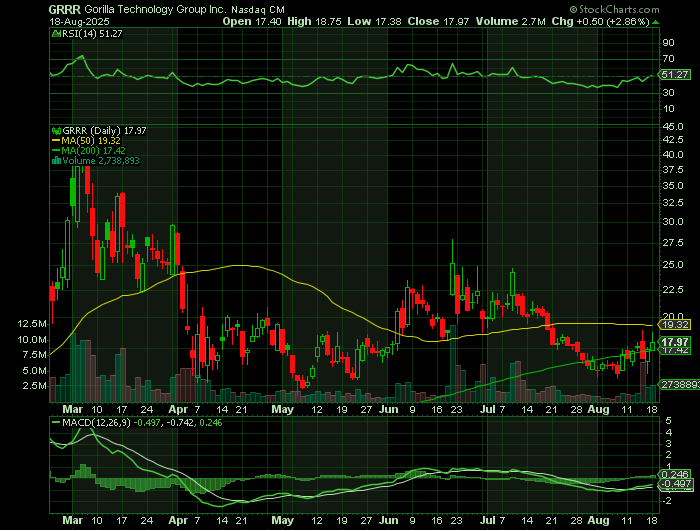Select the green MA(200) line swatch
Image resolution: width=700 pixels, height=530 pixels.
(x=56, y=151)
